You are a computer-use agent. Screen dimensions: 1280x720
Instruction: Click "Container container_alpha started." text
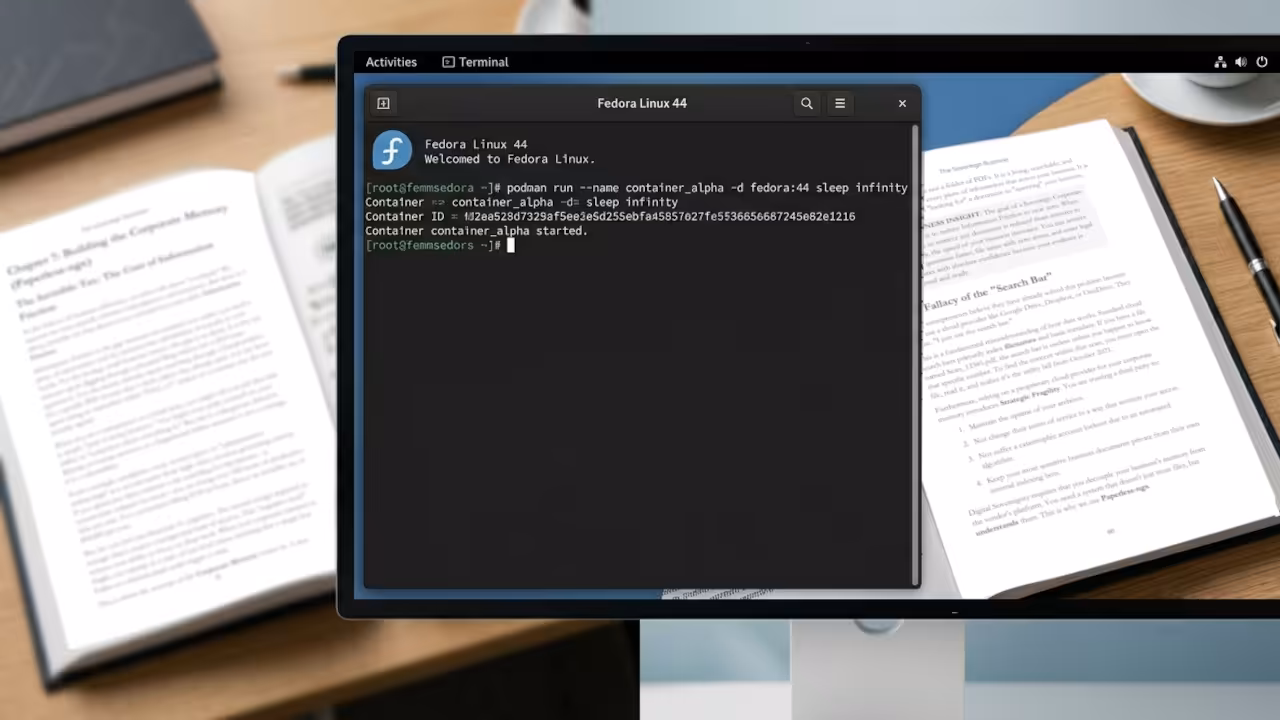(x=476, y=231)
